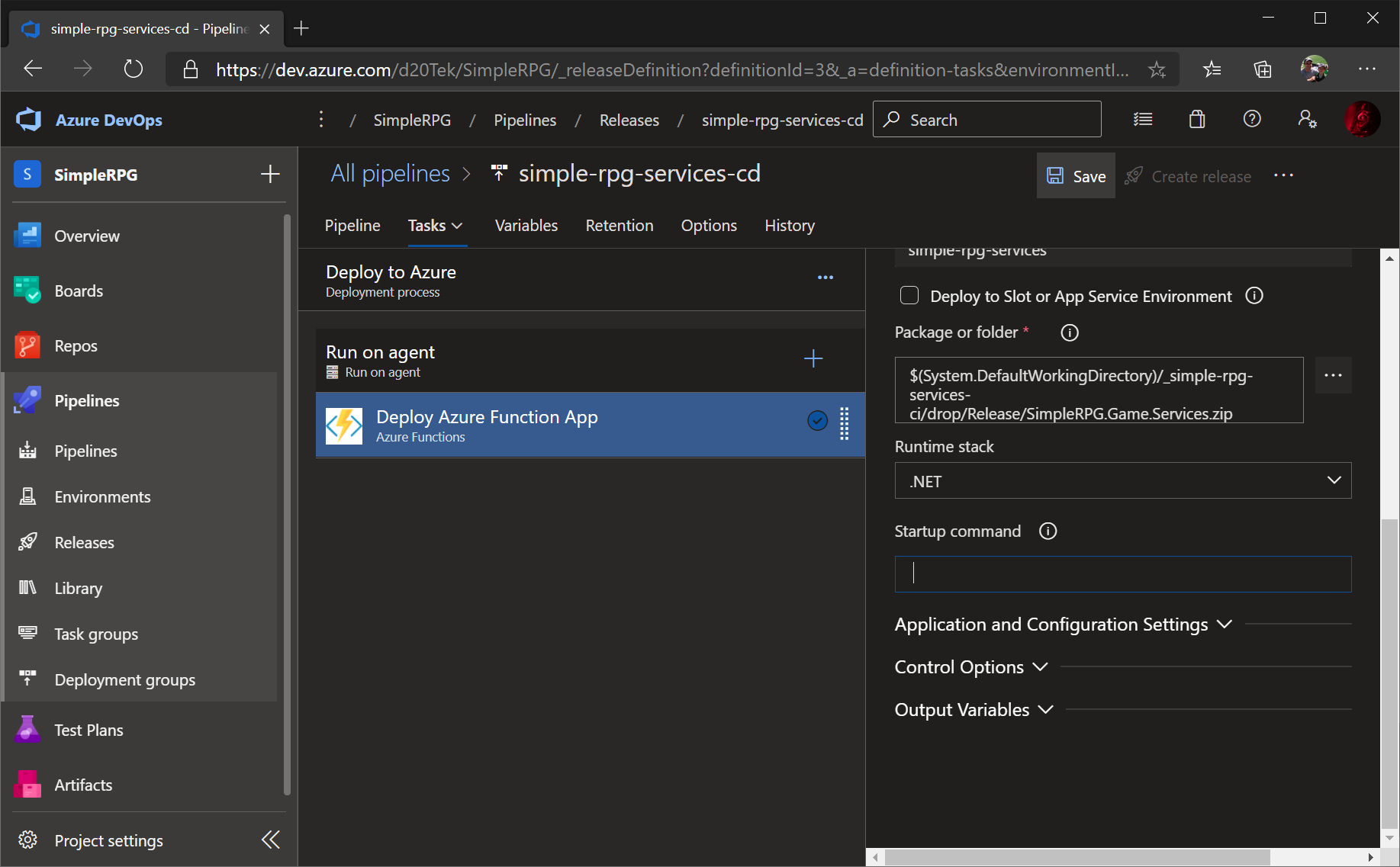
Task: Switch to the Pipeline tab
Action: (x=352, y=226)
